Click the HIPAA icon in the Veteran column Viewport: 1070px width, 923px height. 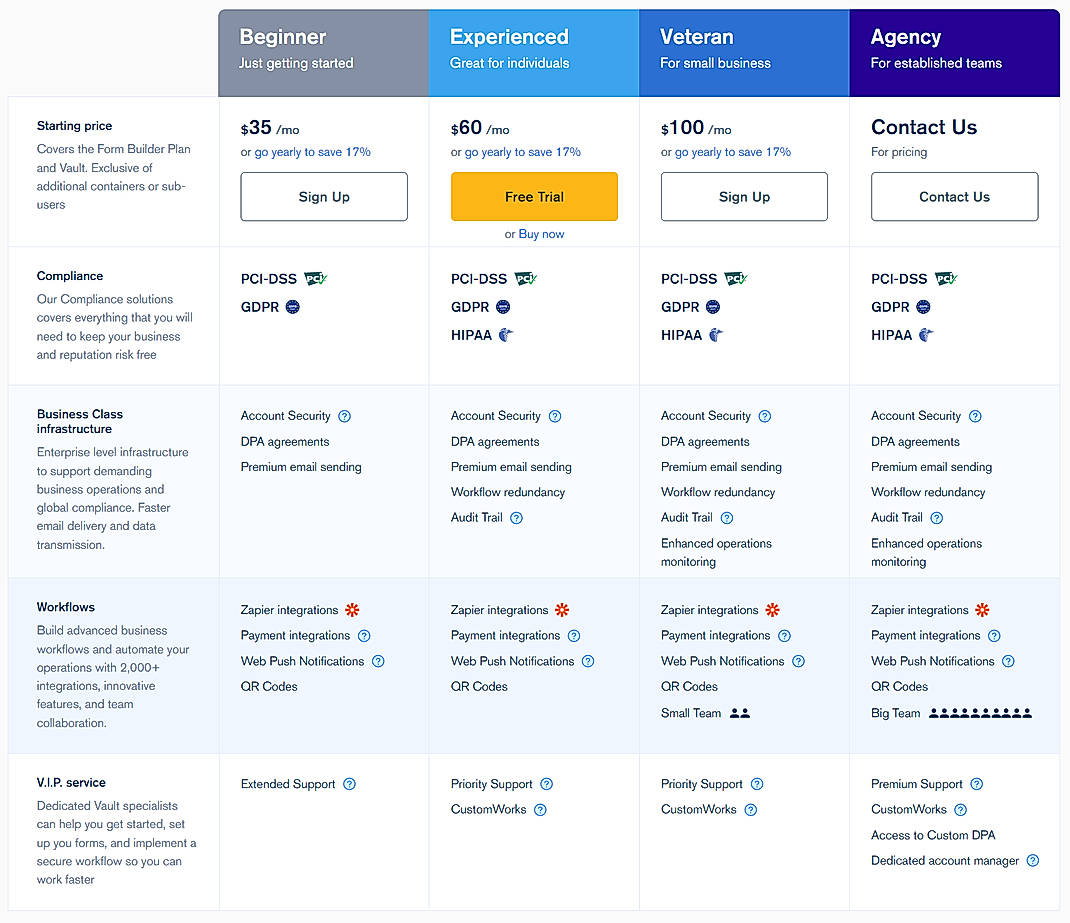click(x=716, y=335)
